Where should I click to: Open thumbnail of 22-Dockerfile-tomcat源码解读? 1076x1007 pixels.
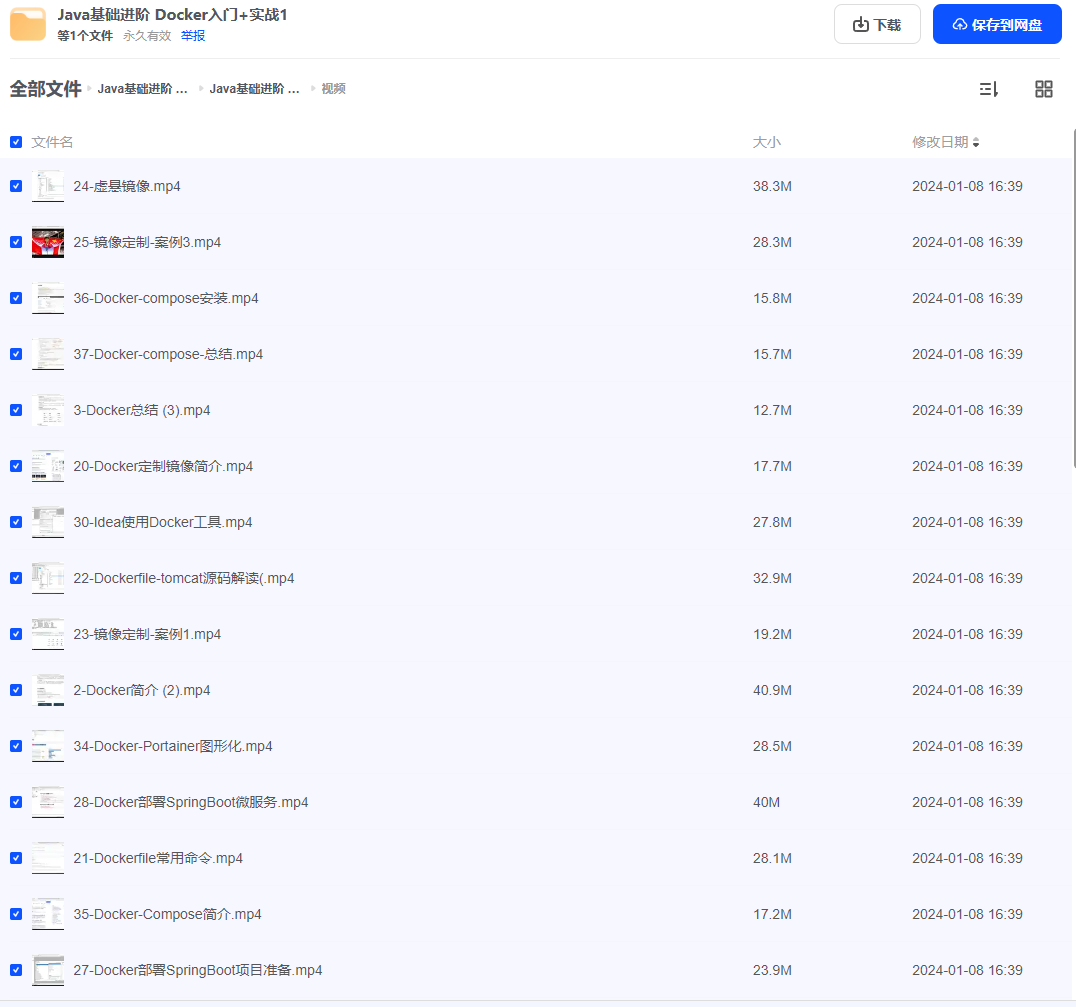48,578
